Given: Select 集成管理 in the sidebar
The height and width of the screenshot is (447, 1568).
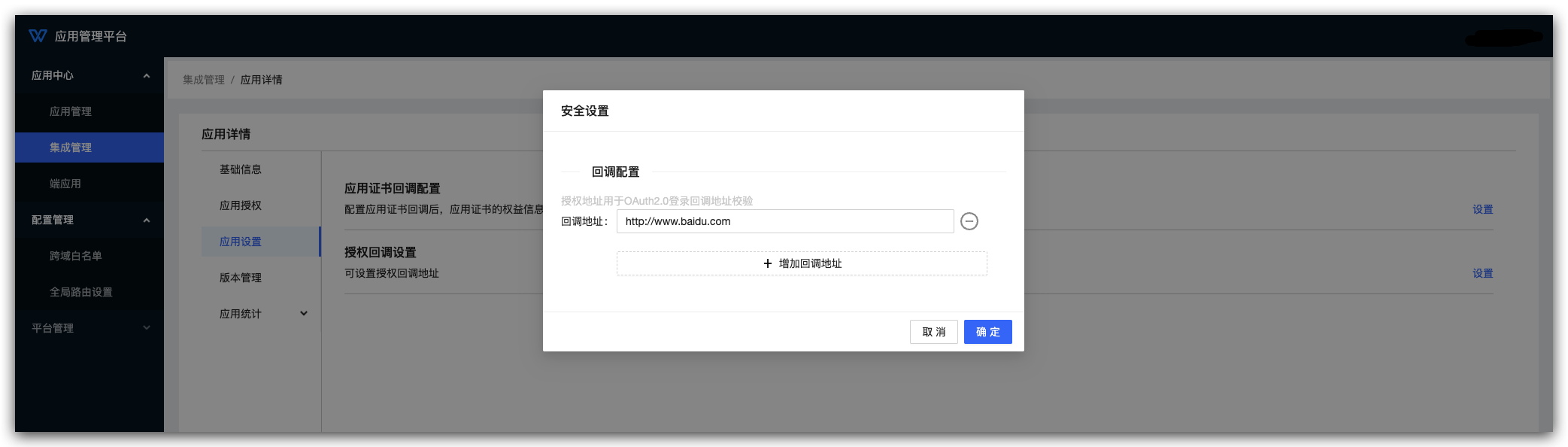Looking at the screenshot, I should coord(71,147).
